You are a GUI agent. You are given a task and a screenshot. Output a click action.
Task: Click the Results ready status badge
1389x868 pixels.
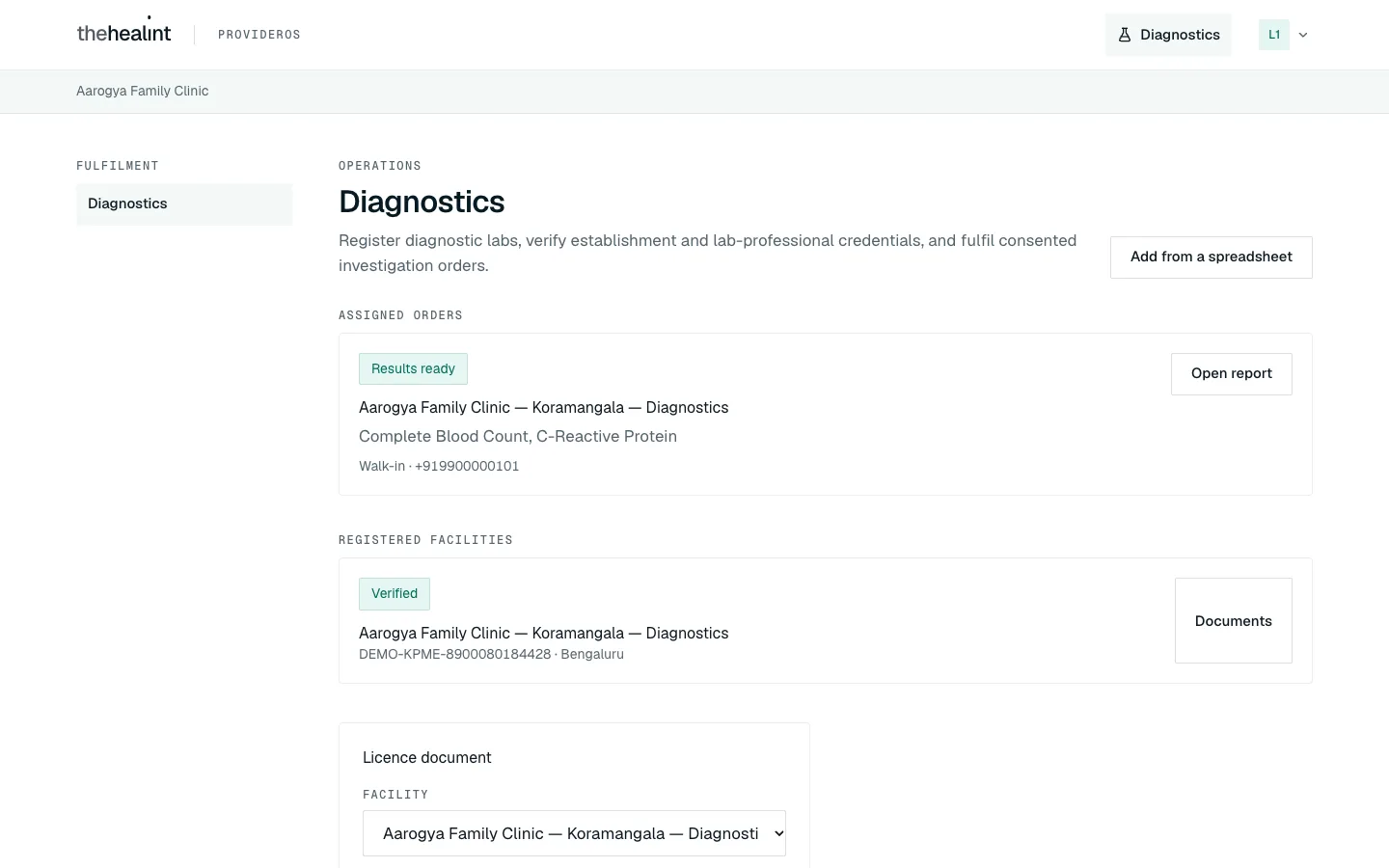[413, 369]
